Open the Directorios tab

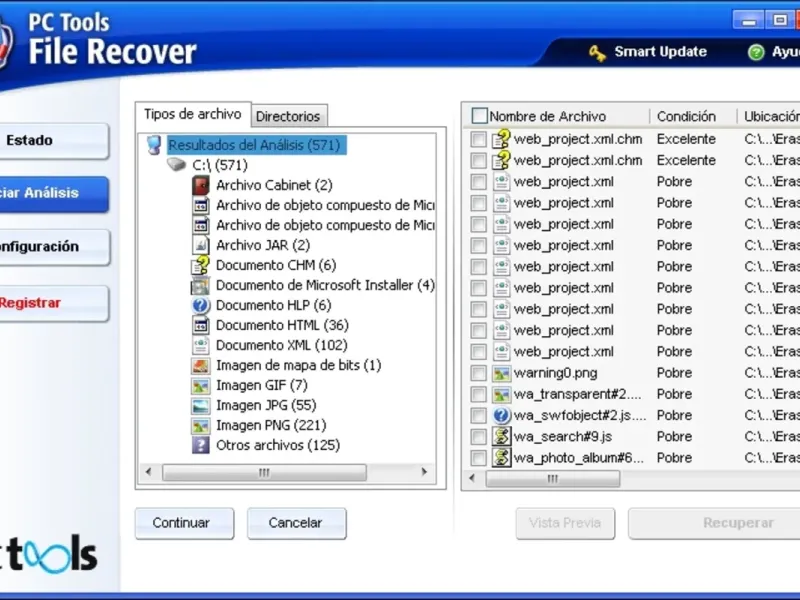[288, 116]
